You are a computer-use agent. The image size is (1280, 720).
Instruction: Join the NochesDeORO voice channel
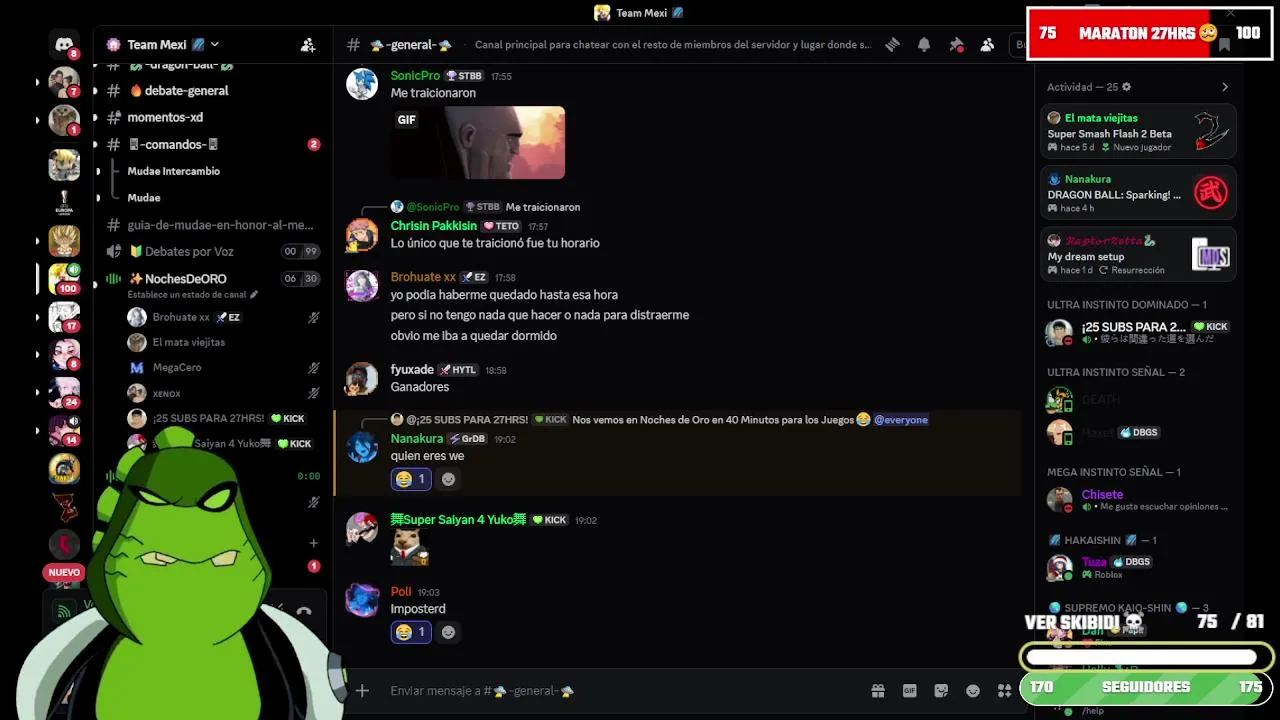(186, 279)
